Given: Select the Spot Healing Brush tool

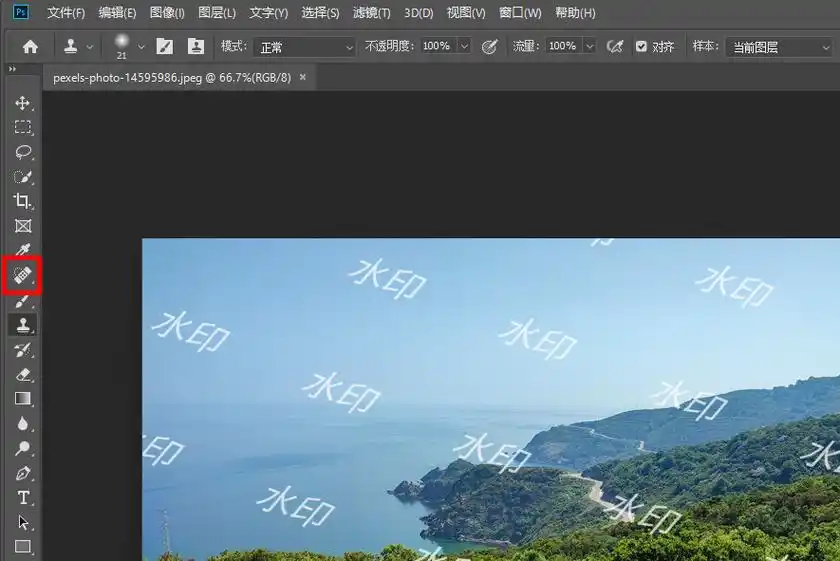Looking at the screenshot, I should [22, 275].
